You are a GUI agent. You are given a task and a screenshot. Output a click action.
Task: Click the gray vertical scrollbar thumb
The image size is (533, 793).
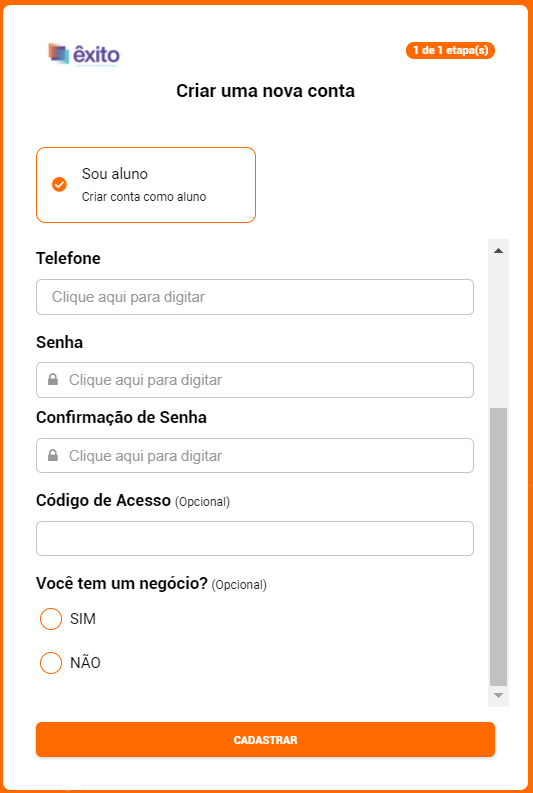tap(498, 547)
